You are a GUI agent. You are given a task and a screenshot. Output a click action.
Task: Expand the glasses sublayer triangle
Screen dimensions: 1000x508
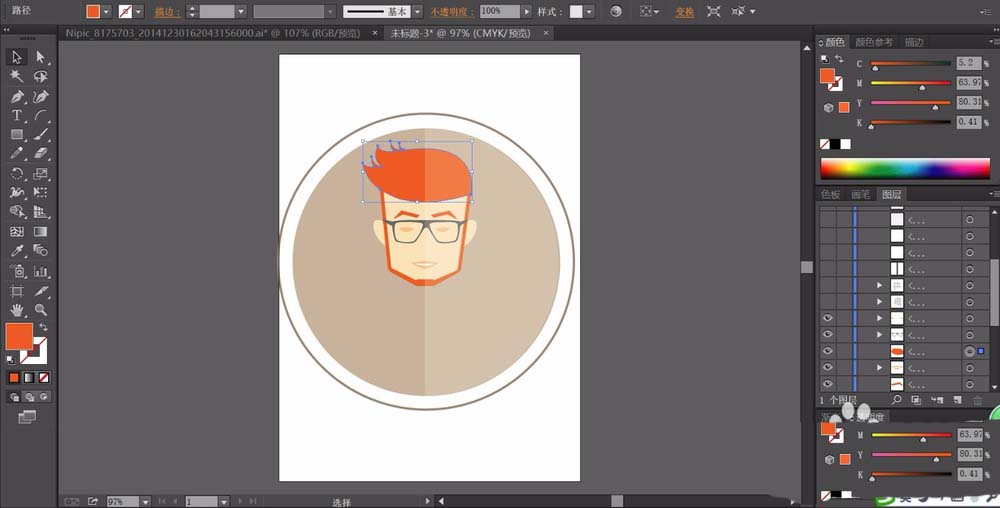click(x=879, y=334)
